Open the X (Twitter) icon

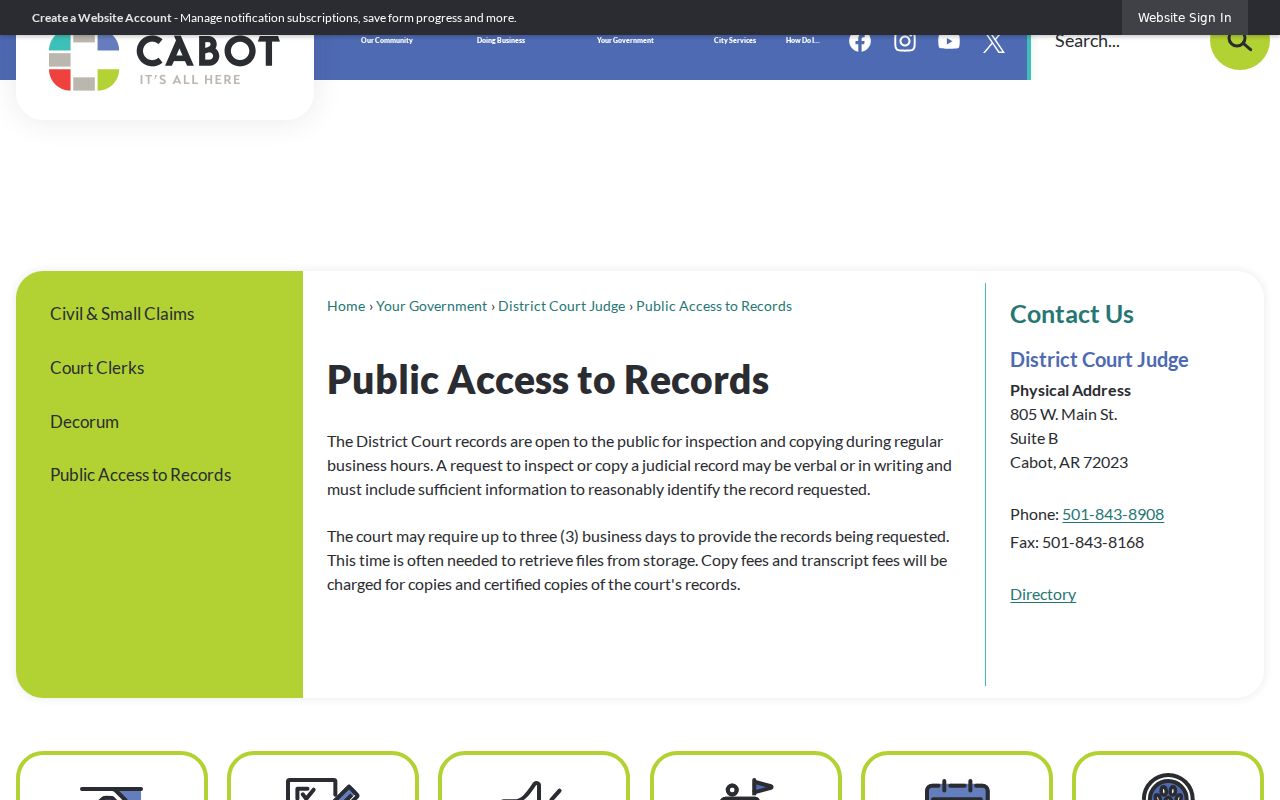pos(994,42)
